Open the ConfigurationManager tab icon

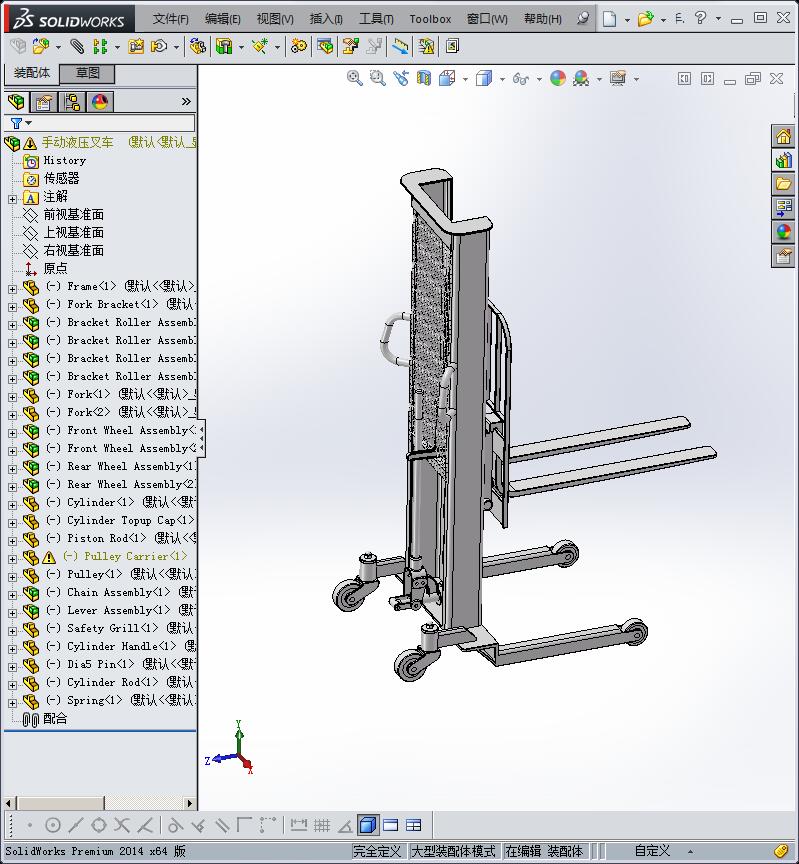click(x=72, y=102)
